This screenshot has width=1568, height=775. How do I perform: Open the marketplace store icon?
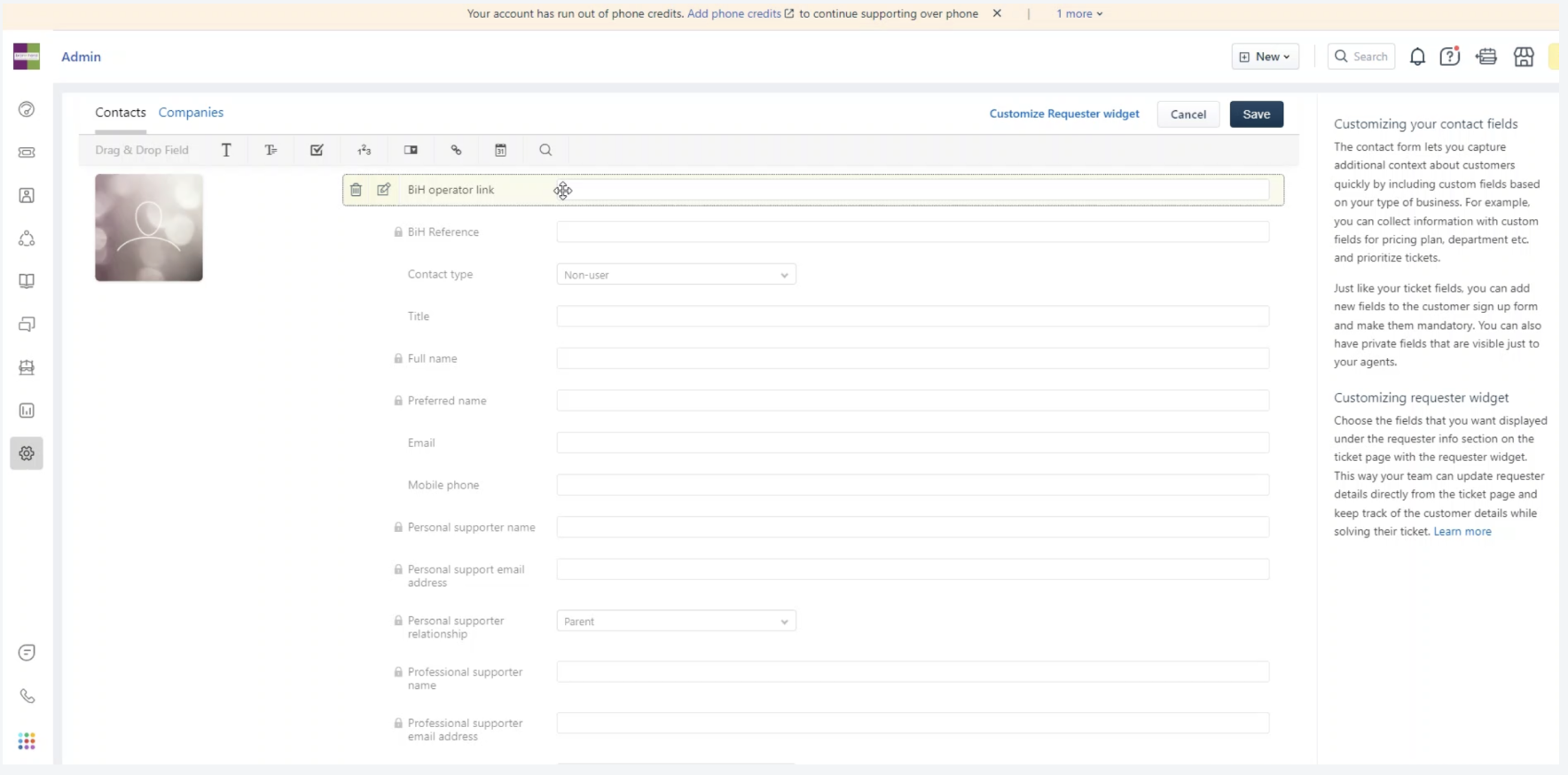tap(1524, 57)
